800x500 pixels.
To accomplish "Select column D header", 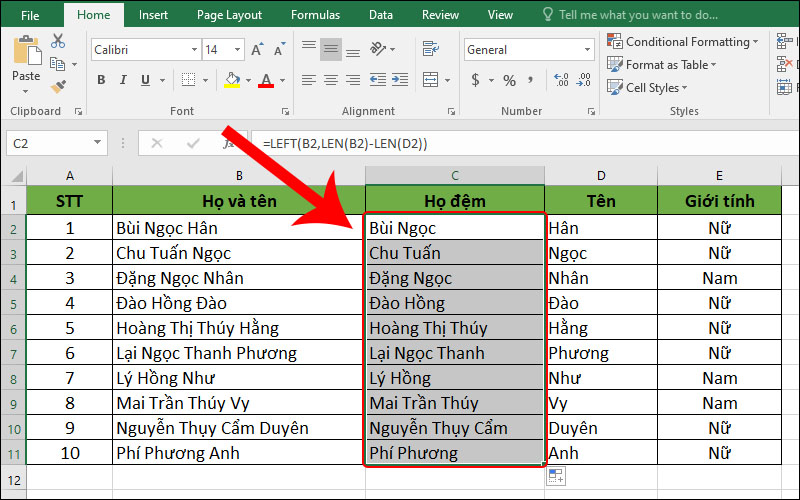I will pos(601,176).
